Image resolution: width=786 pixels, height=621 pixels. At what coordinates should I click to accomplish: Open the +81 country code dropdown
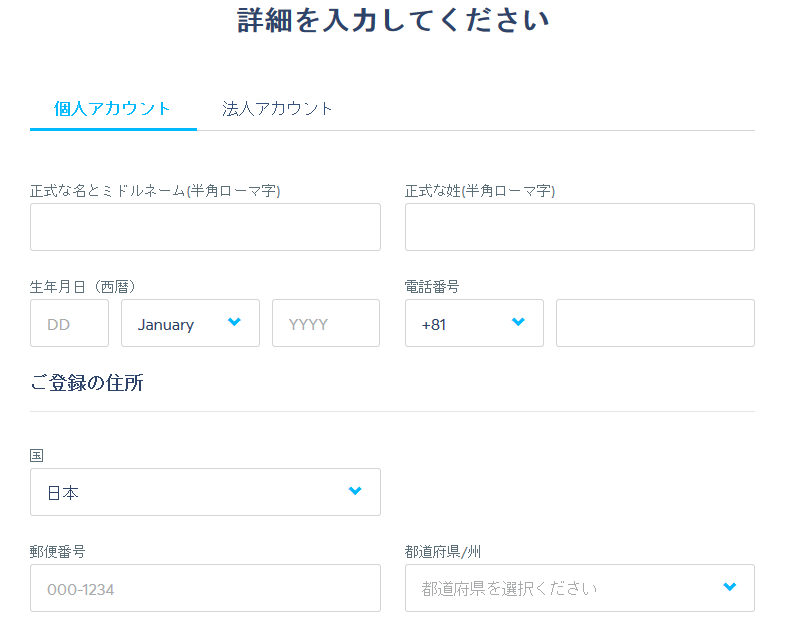click(x=474, y=323)
